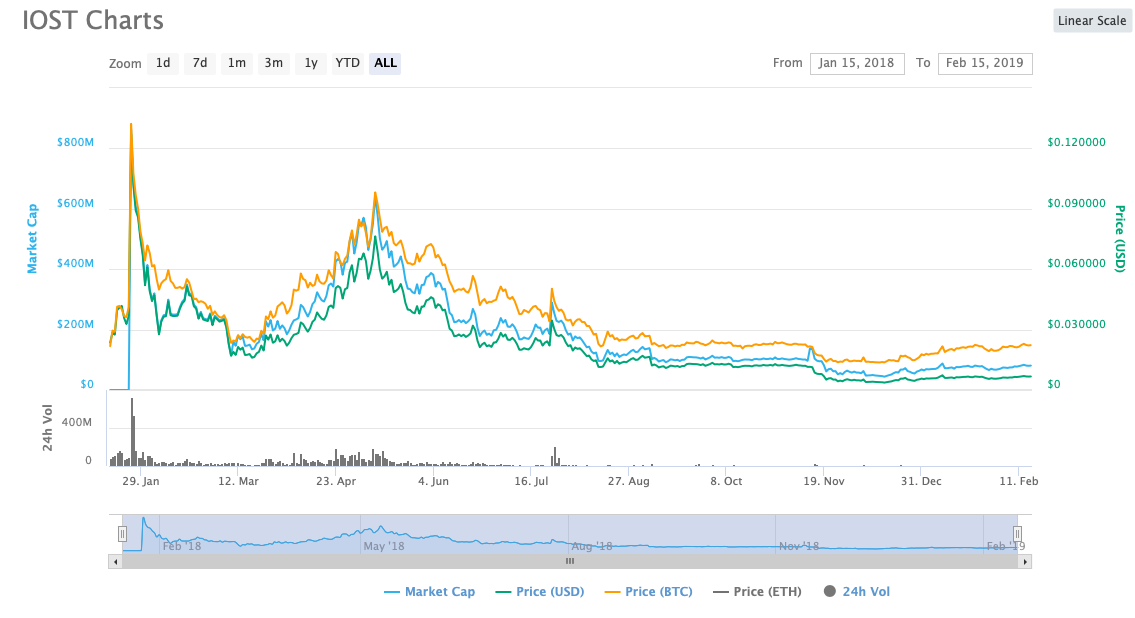Switch chart with Linear Scale button
The height and width of the screenshot is (618, 1135).
[1092, 21]
